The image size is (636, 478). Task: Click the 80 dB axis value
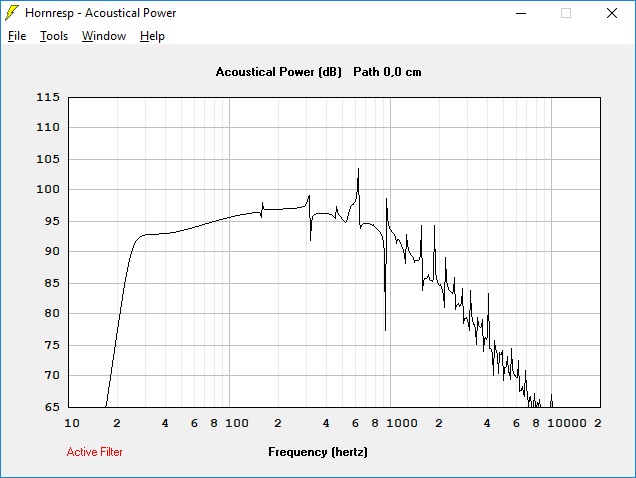point(52,313)
